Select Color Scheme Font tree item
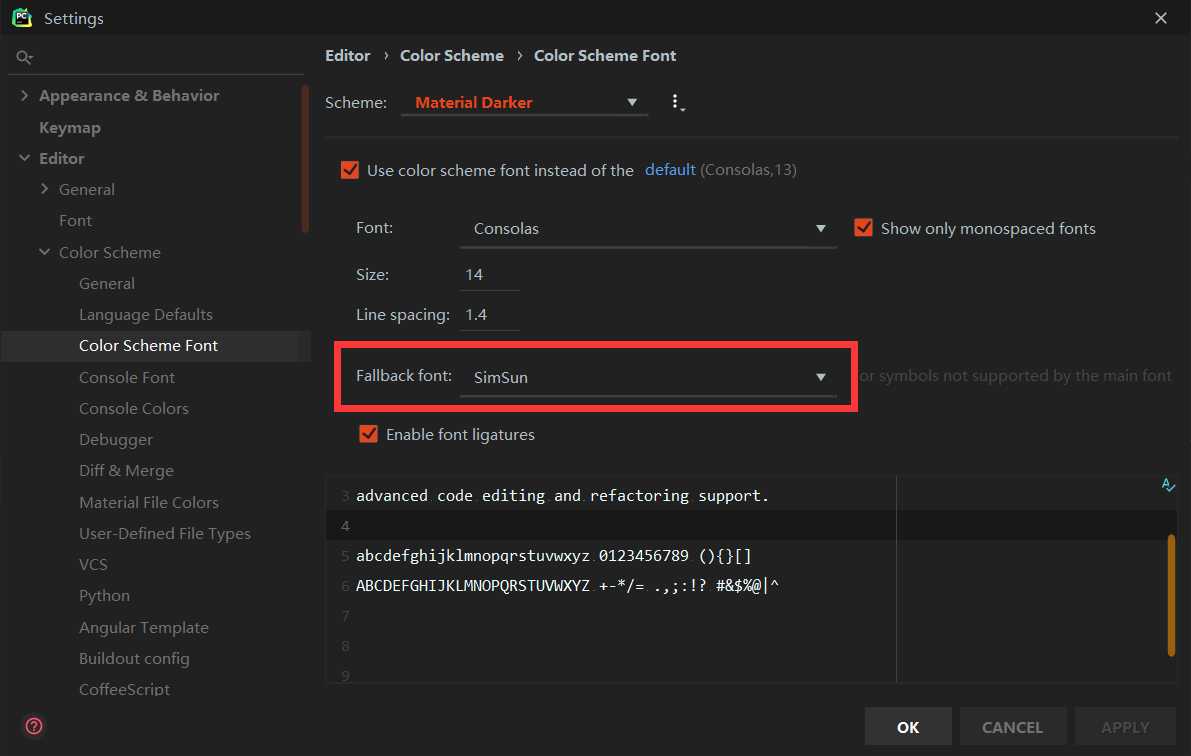 [148, 346]
